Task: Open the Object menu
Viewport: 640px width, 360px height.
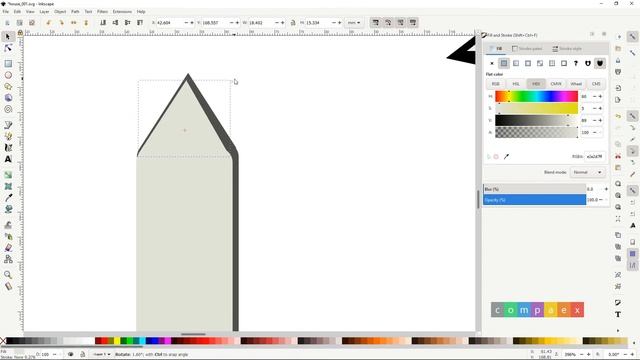Action: tap(60, 11)
